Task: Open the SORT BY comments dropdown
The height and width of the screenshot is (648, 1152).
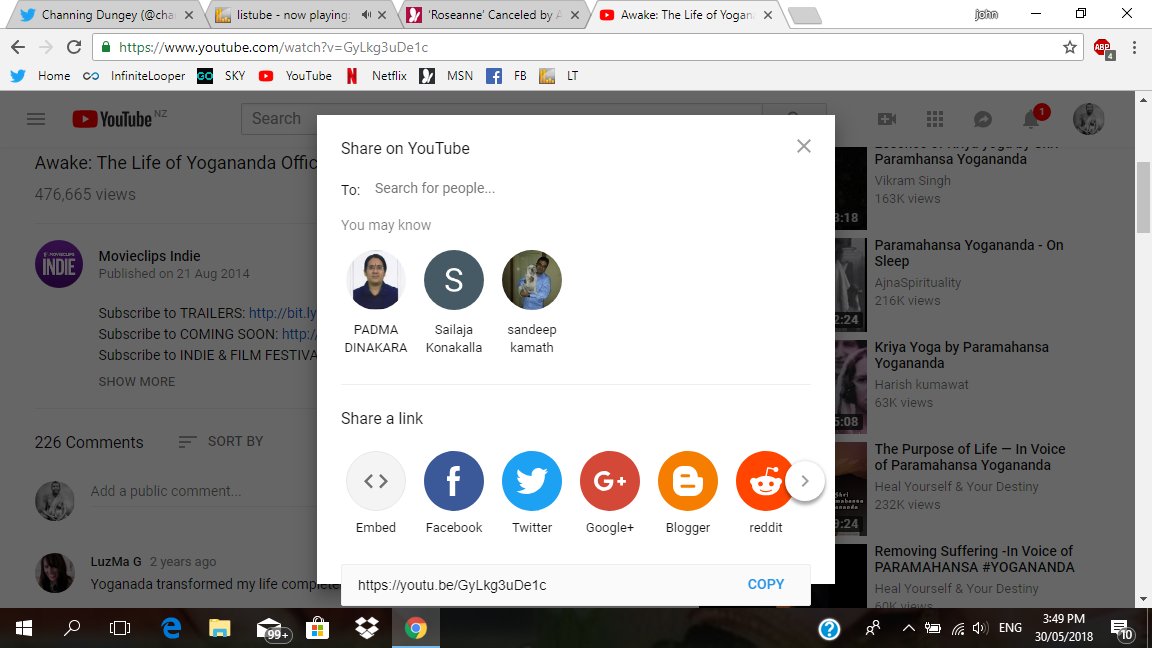Action: [220, 442]
